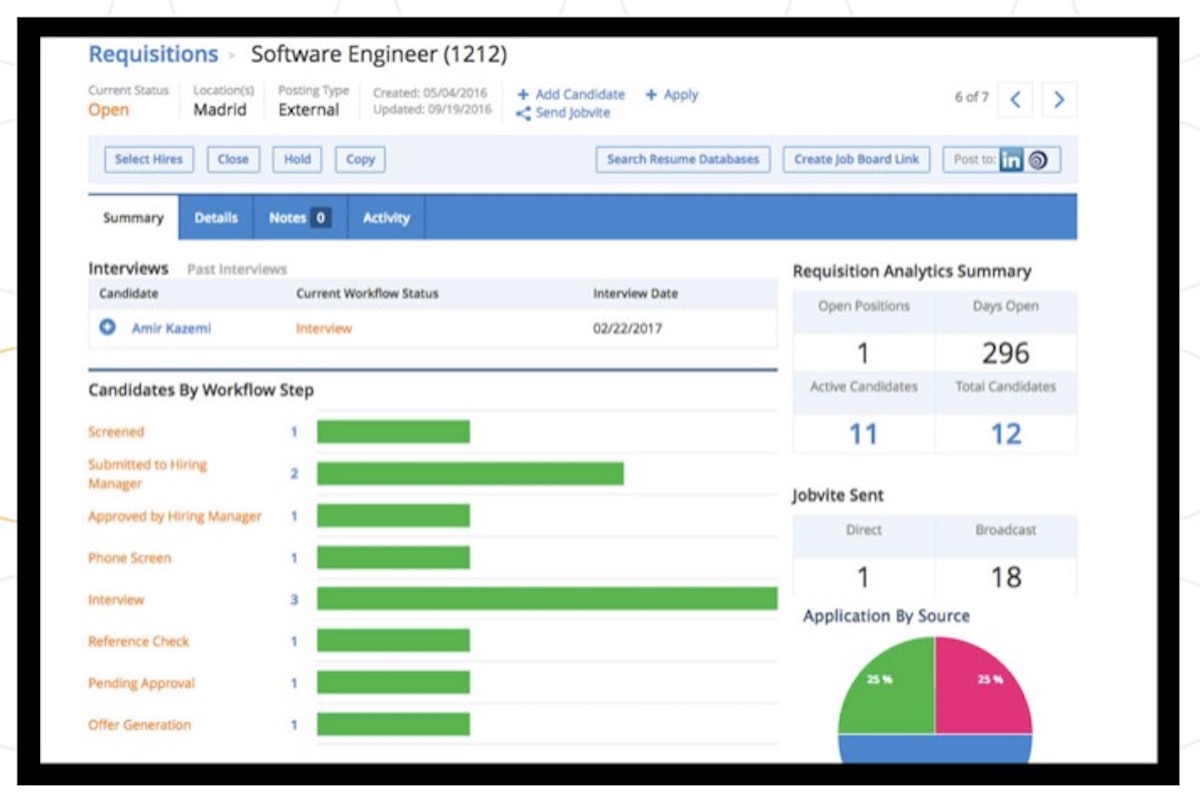Copy this requisition

[x=360, y=158]
